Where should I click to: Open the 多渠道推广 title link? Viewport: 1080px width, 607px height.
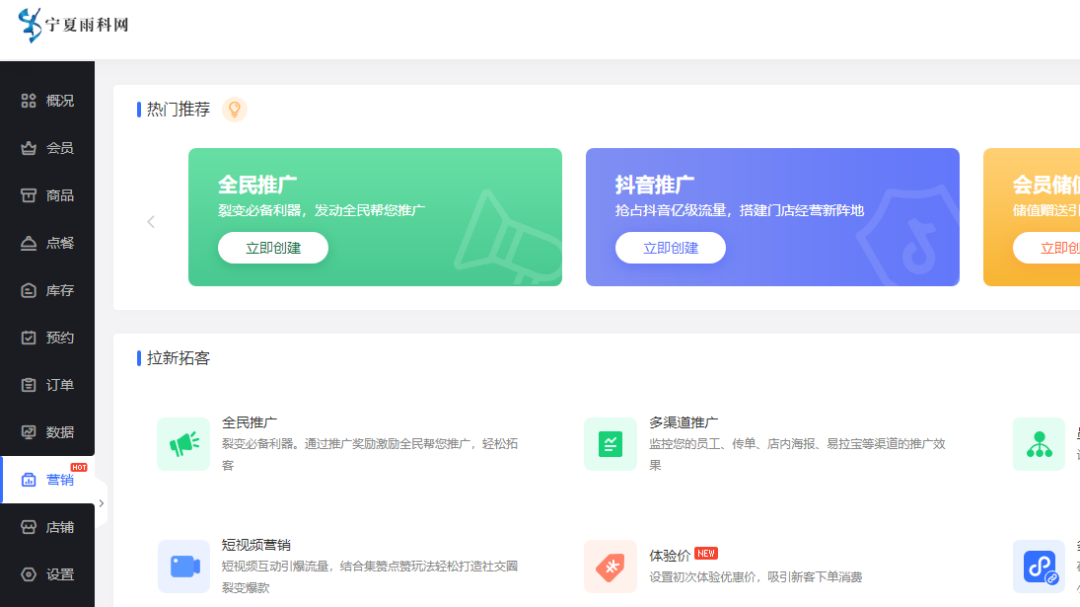[683, 422]
